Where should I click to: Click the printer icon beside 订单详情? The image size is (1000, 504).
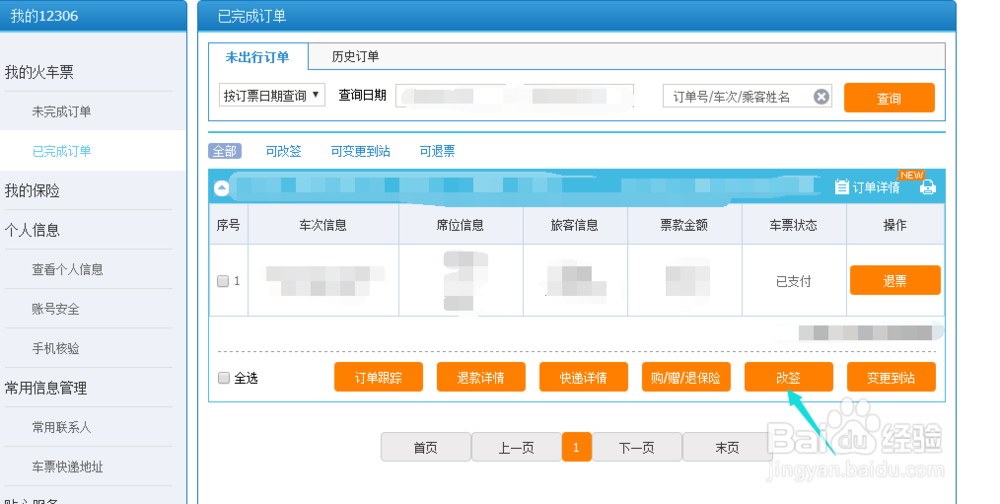tap(927, 187)
